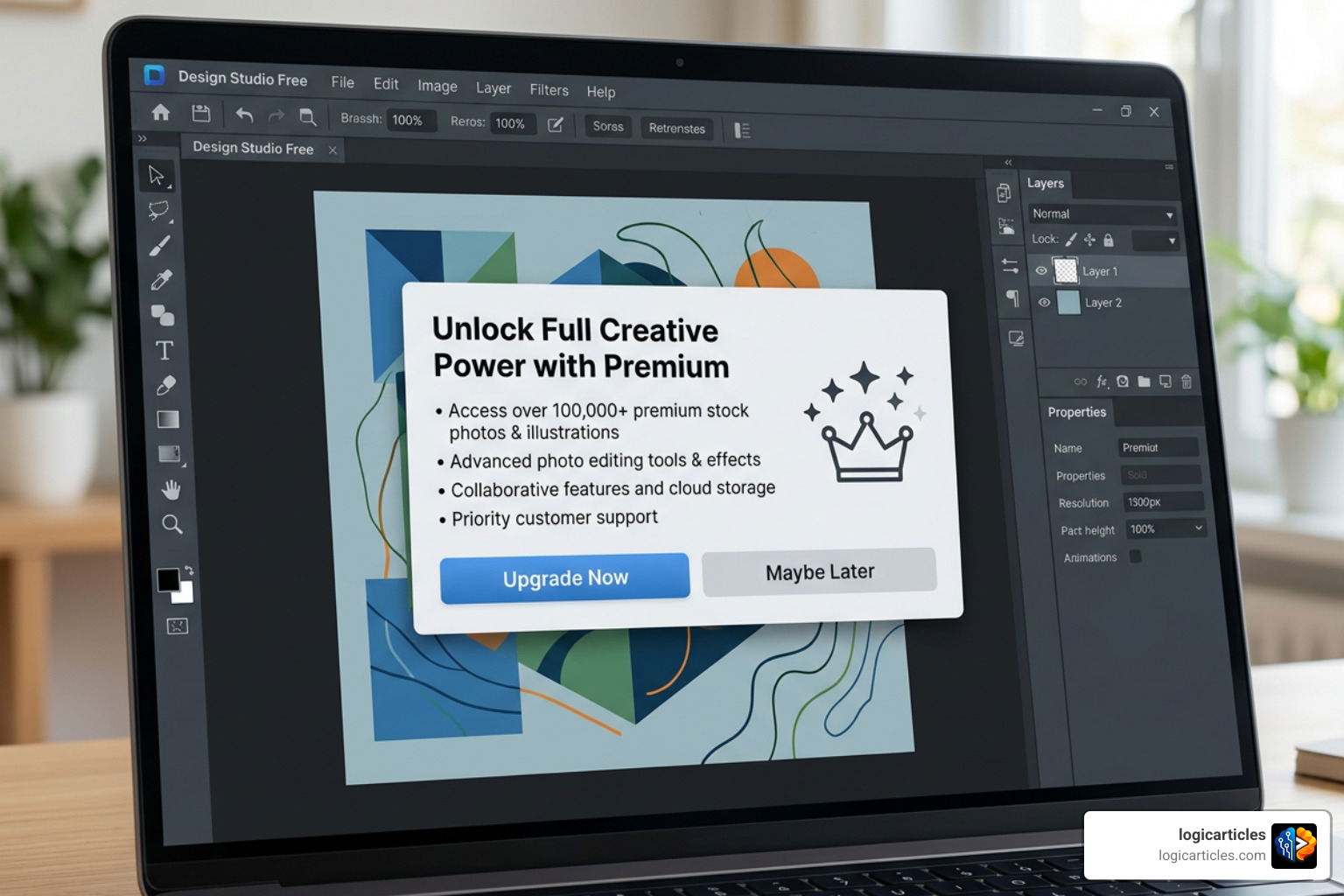Click the Sorss toolbar button
Viewport: 1344px width, 896px height.
(608, 126)
